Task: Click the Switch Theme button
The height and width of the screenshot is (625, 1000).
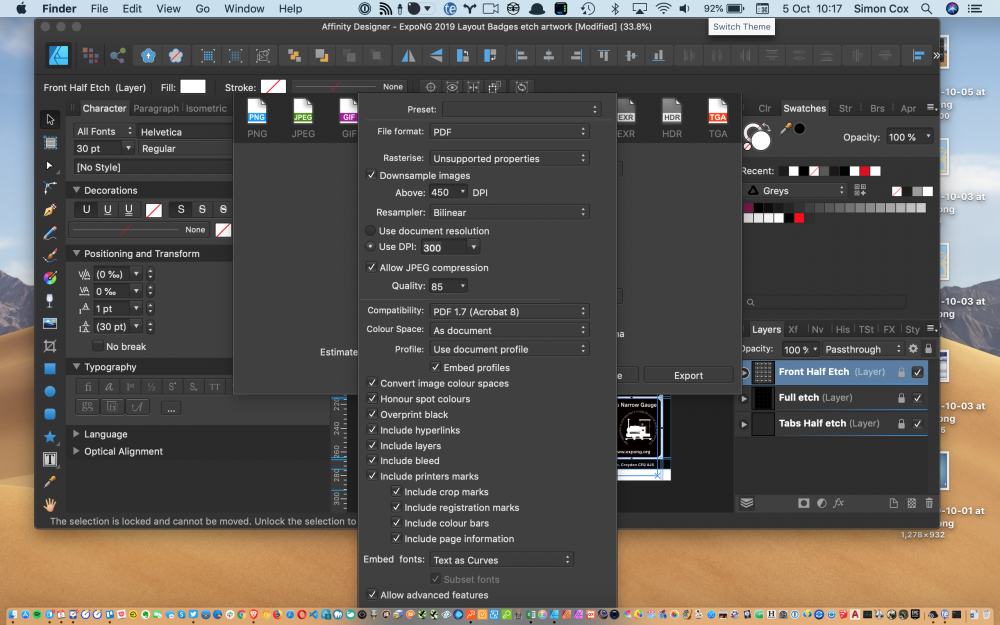Action: pos(741,26)
